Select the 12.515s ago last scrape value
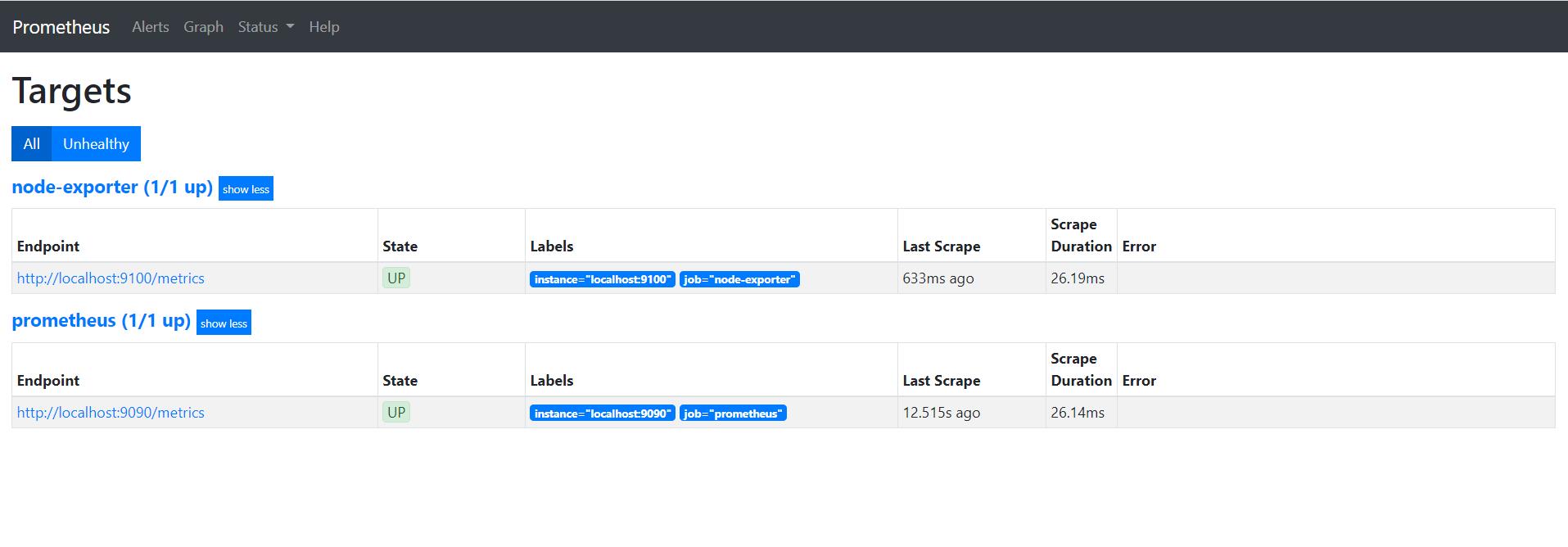 tap(942, 413)
